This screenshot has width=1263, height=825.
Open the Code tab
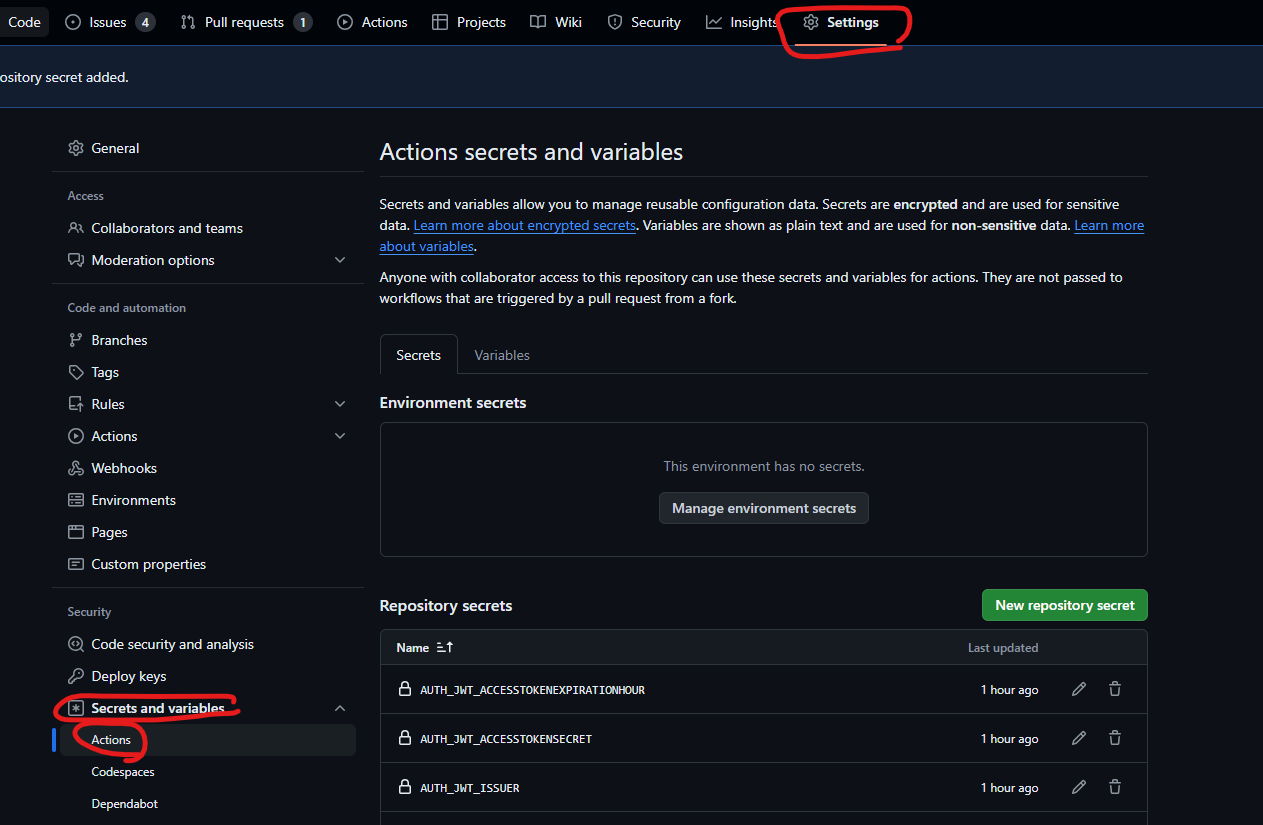coord(23,22)
